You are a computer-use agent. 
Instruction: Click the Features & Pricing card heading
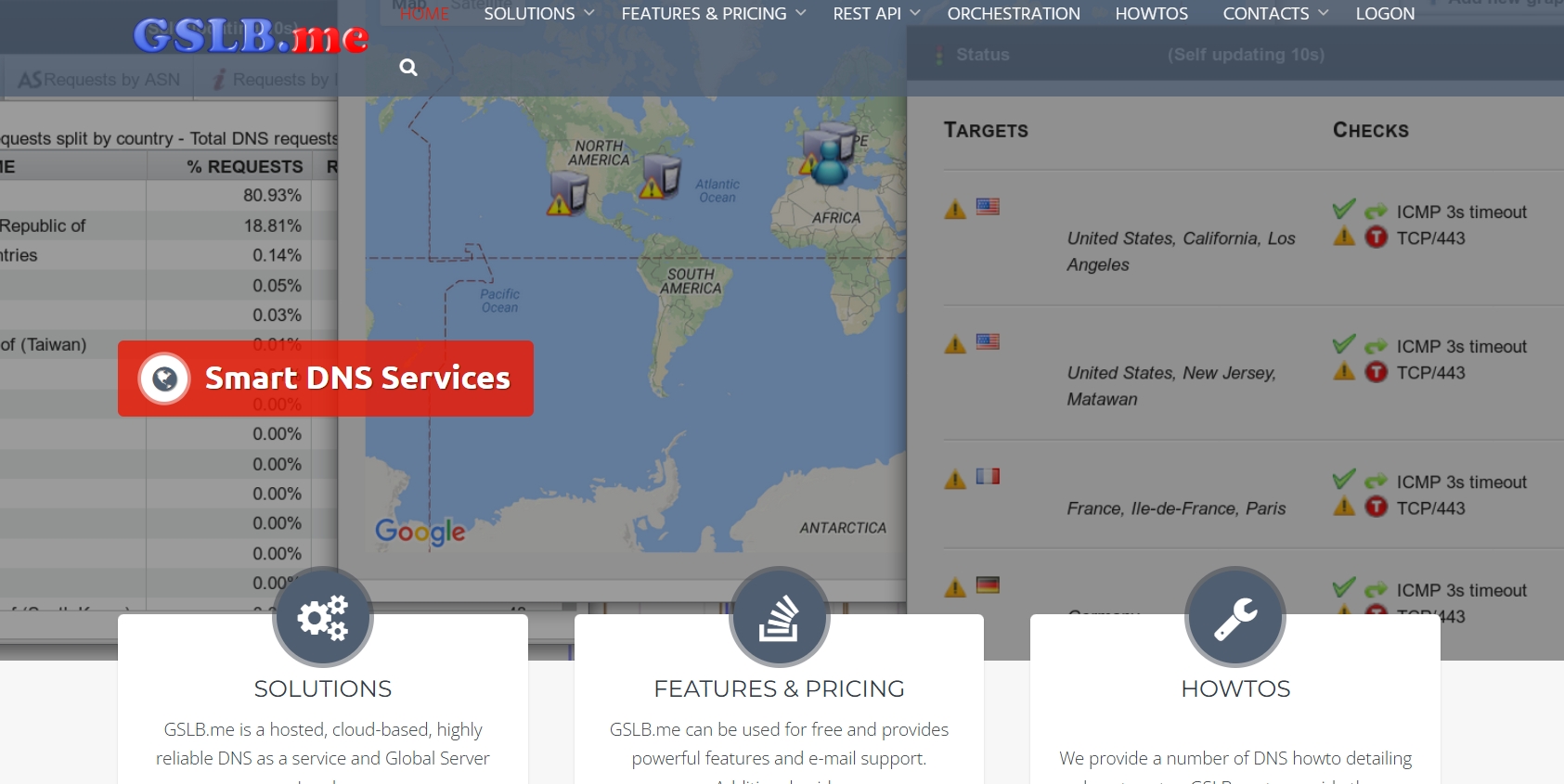click(x=779, y=688)
